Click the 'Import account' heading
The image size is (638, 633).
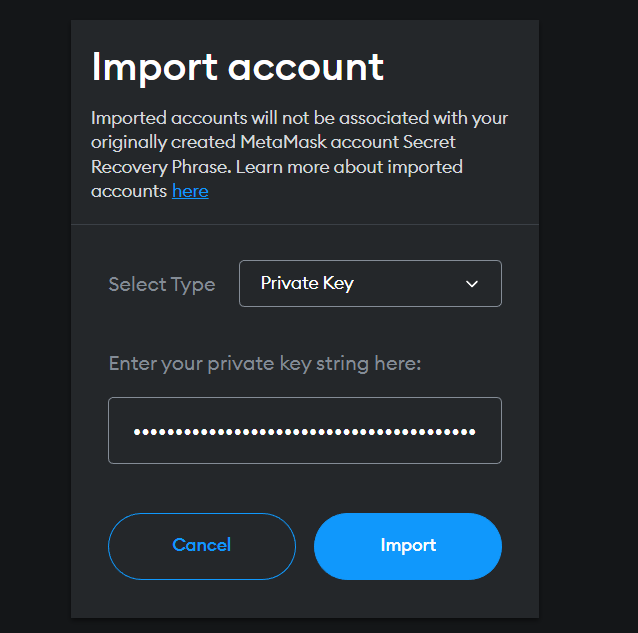coord(237,66)
